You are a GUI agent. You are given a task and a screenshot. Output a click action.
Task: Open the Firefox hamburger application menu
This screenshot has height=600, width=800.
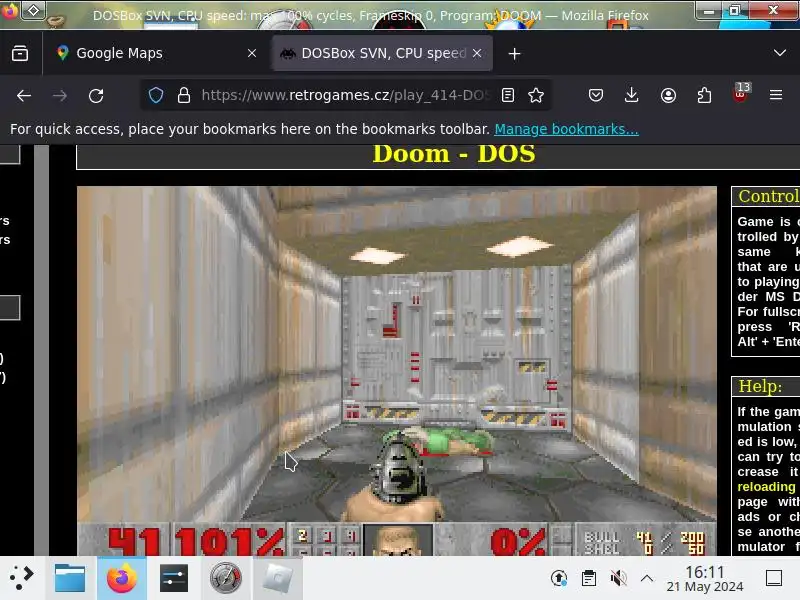pyautogui.click(x=776, y=95)
